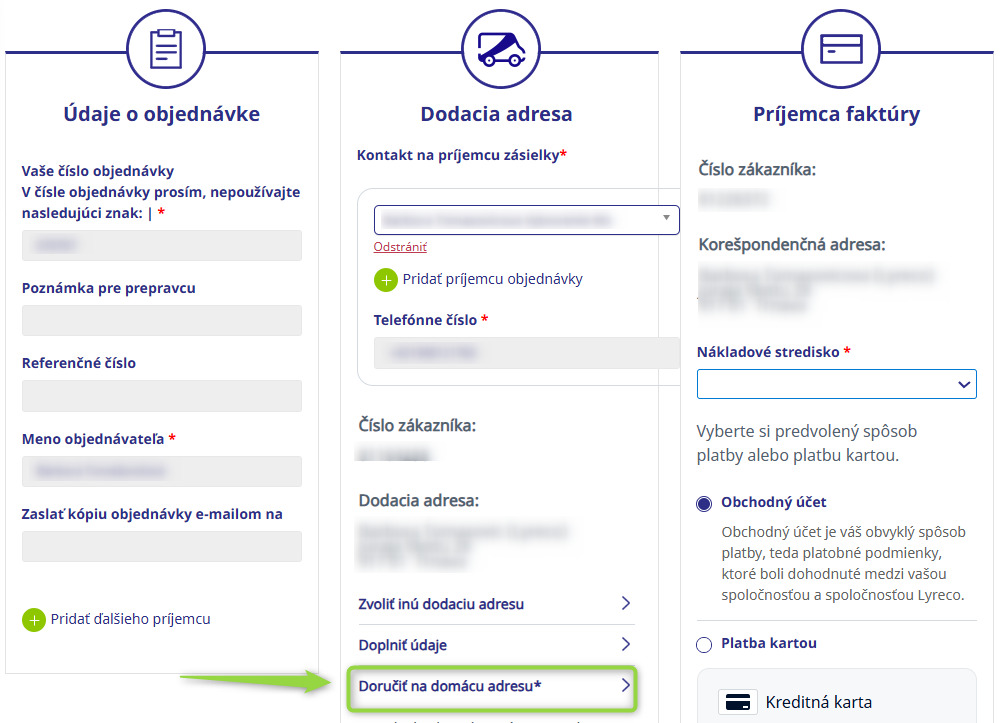Click chevron arrow next to Zvoliť inú dodaciu adresu

click(x=626, y=603)
